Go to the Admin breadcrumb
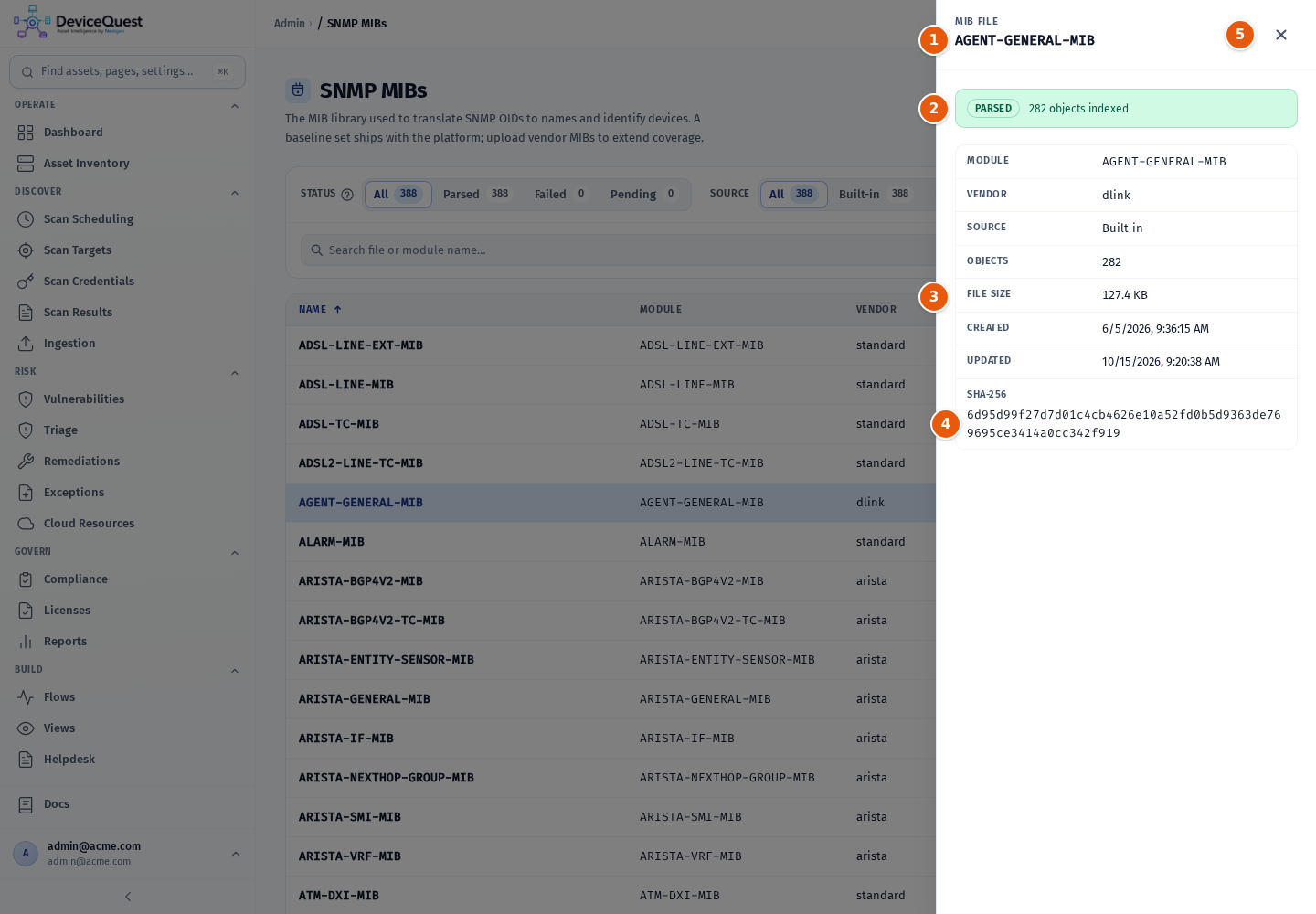1316x914 pixels. pyautogui.click(x=290, y=24)
